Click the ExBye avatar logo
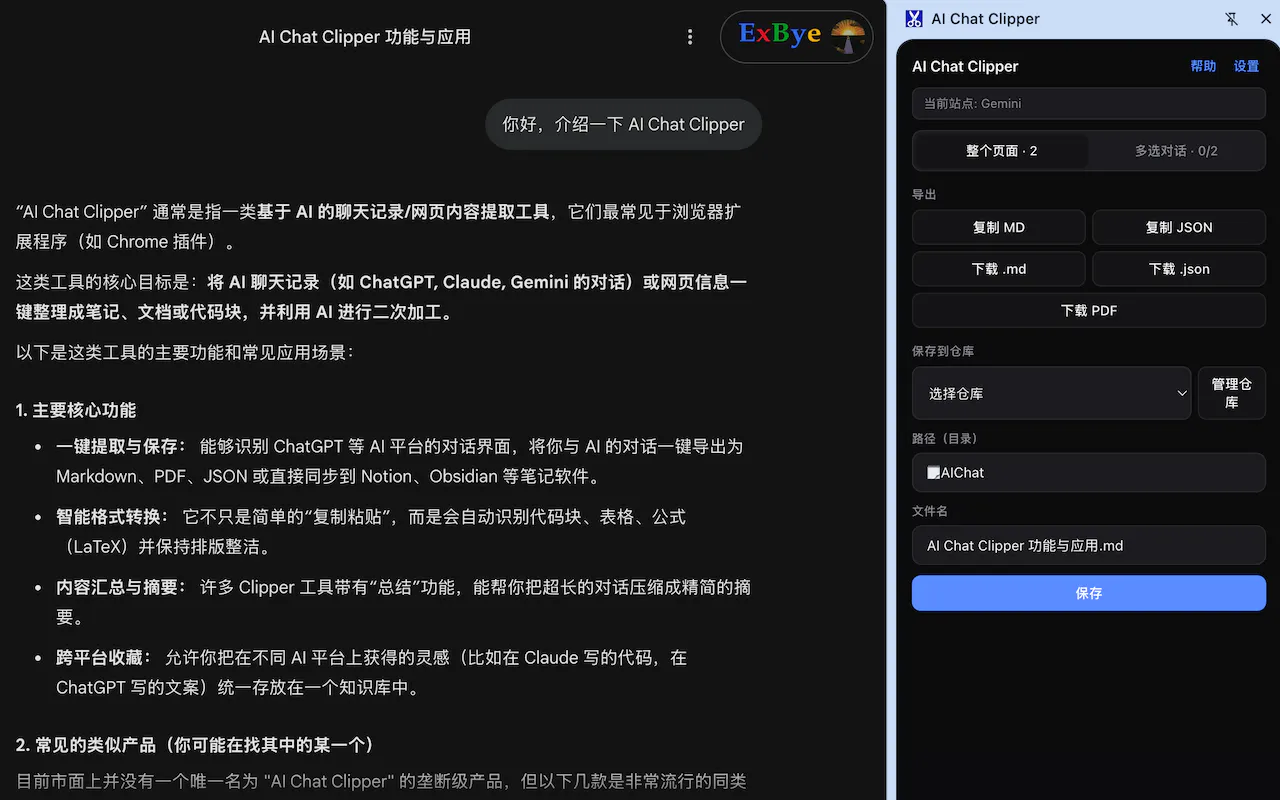The width and height of the screenshot is (1280, 800). pyautogui.click(x=796, y=37)
